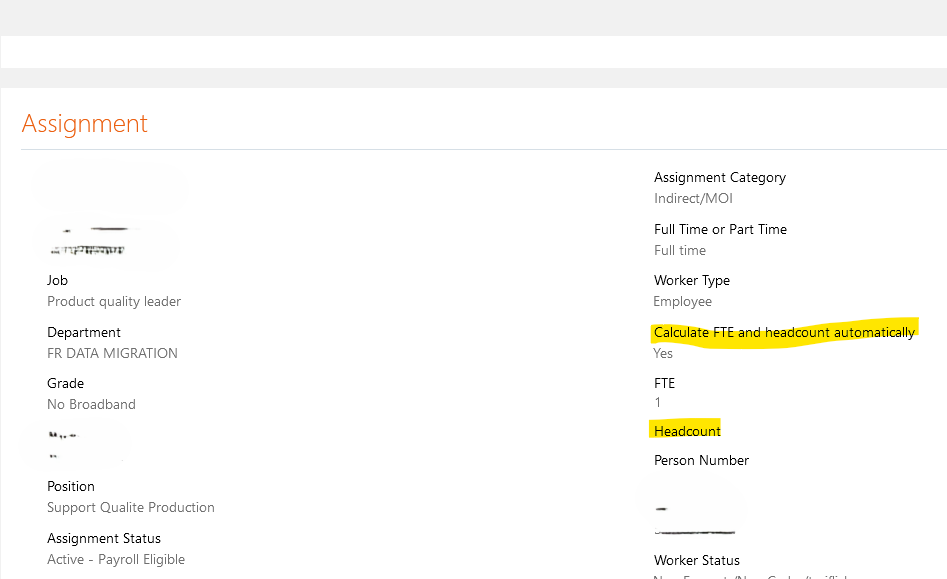The width and height of the screenshot is (947, 579).
Task: Click the highlighted Headcount label
Action: 686,430
